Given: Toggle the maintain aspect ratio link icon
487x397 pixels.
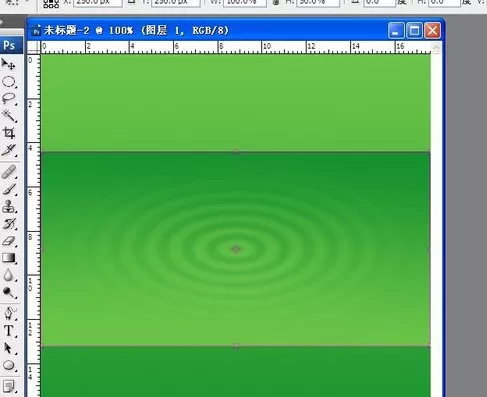Looking at the screenshot, I should tap(276, 3).
